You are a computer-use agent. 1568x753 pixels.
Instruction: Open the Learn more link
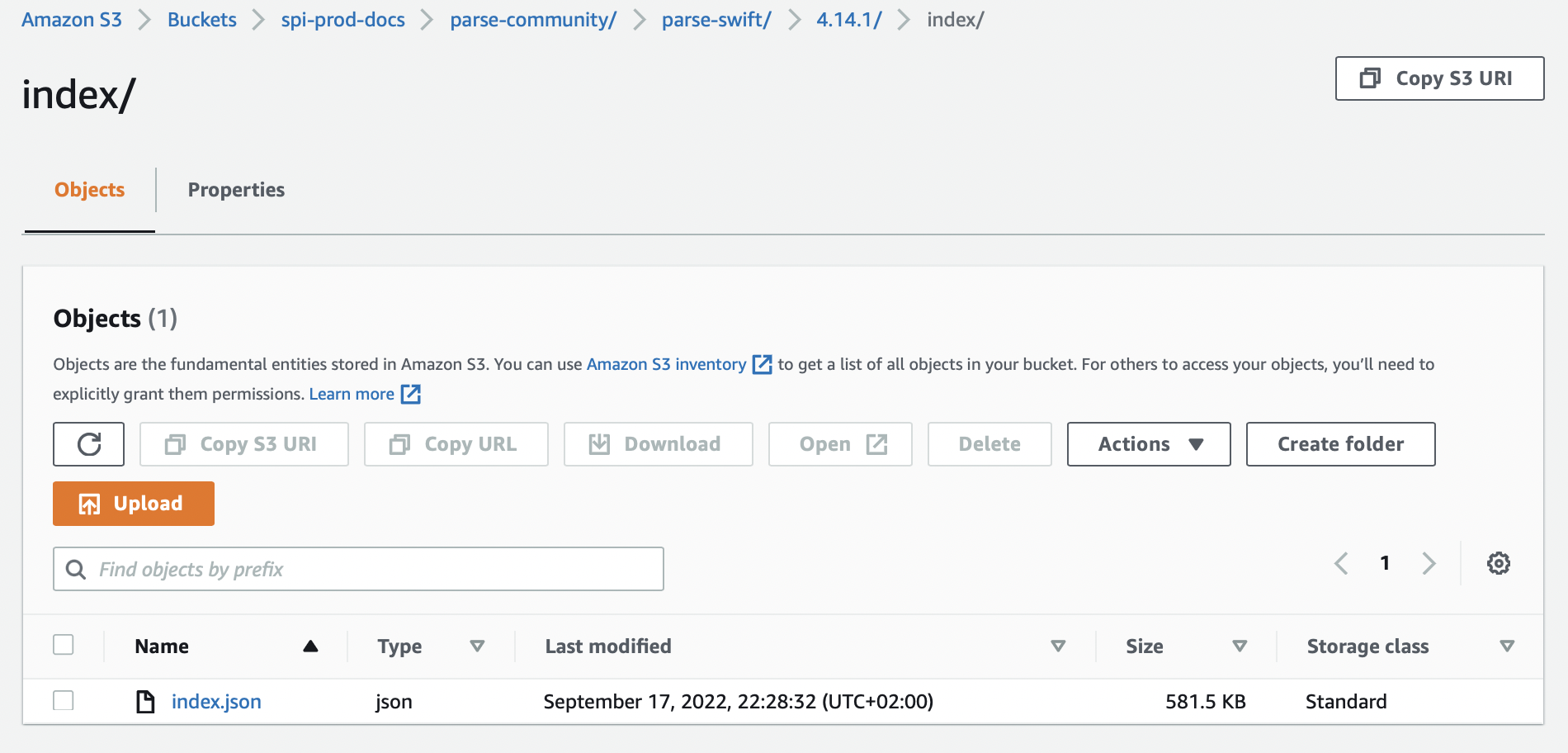[352, 394]
